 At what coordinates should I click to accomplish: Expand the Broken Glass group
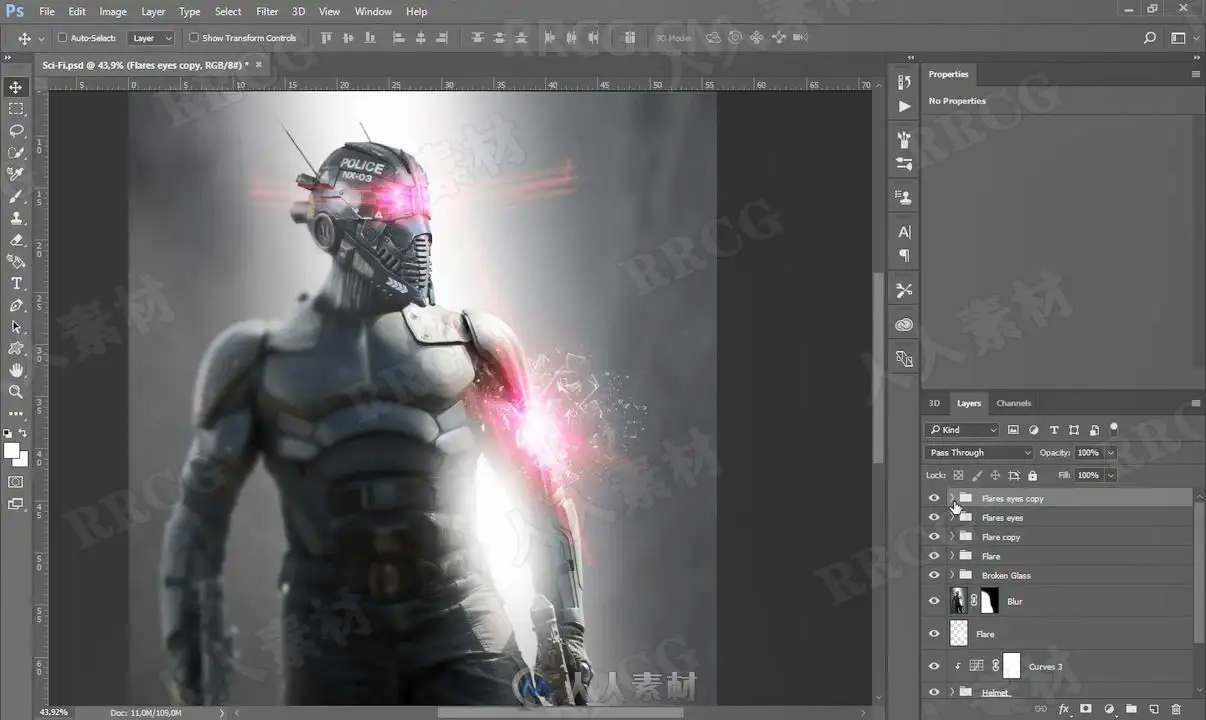click(951, 575)
